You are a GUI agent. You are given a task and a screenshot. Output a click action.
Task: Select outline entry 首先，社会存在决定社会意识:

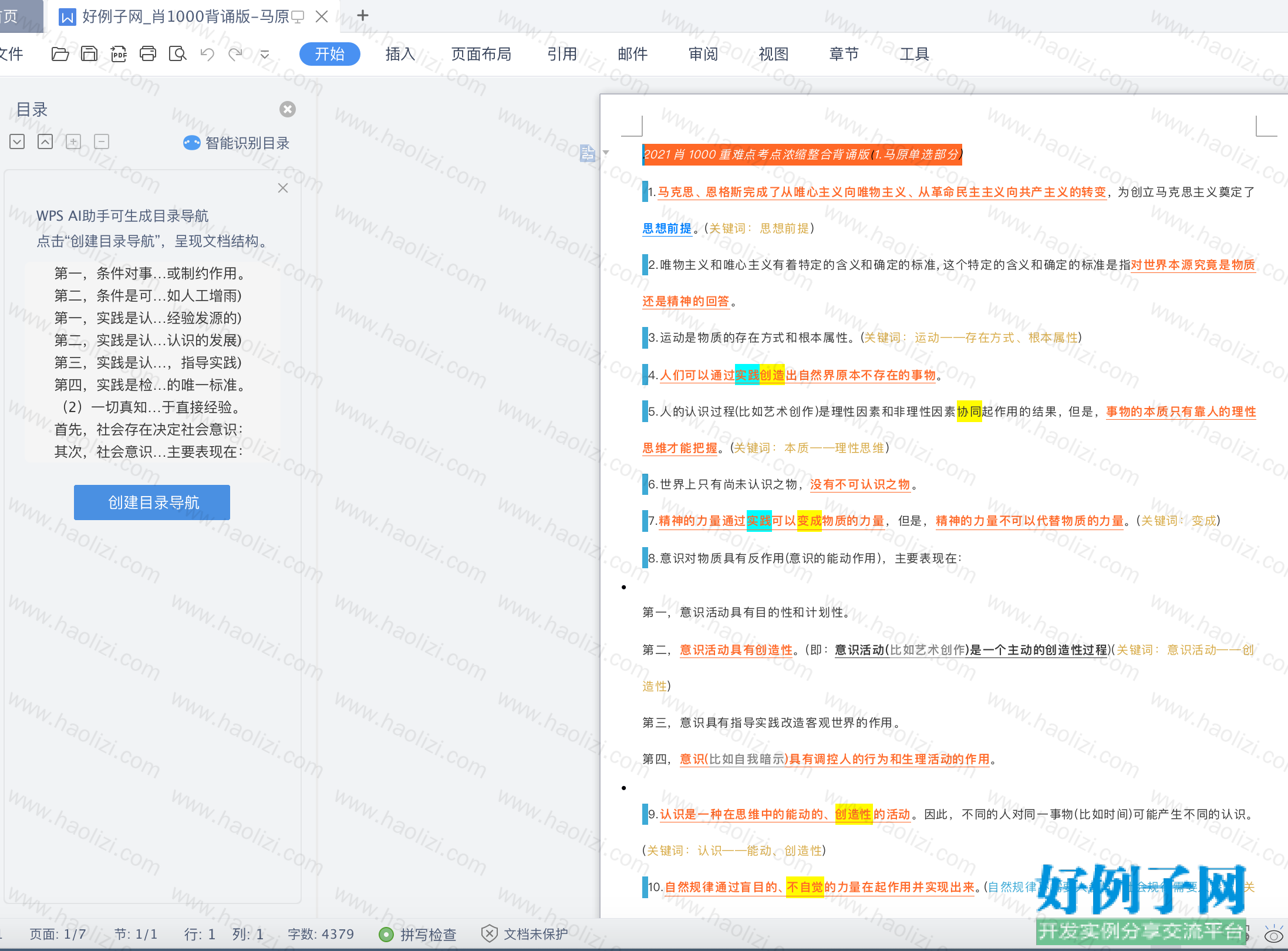click(149, 430)
